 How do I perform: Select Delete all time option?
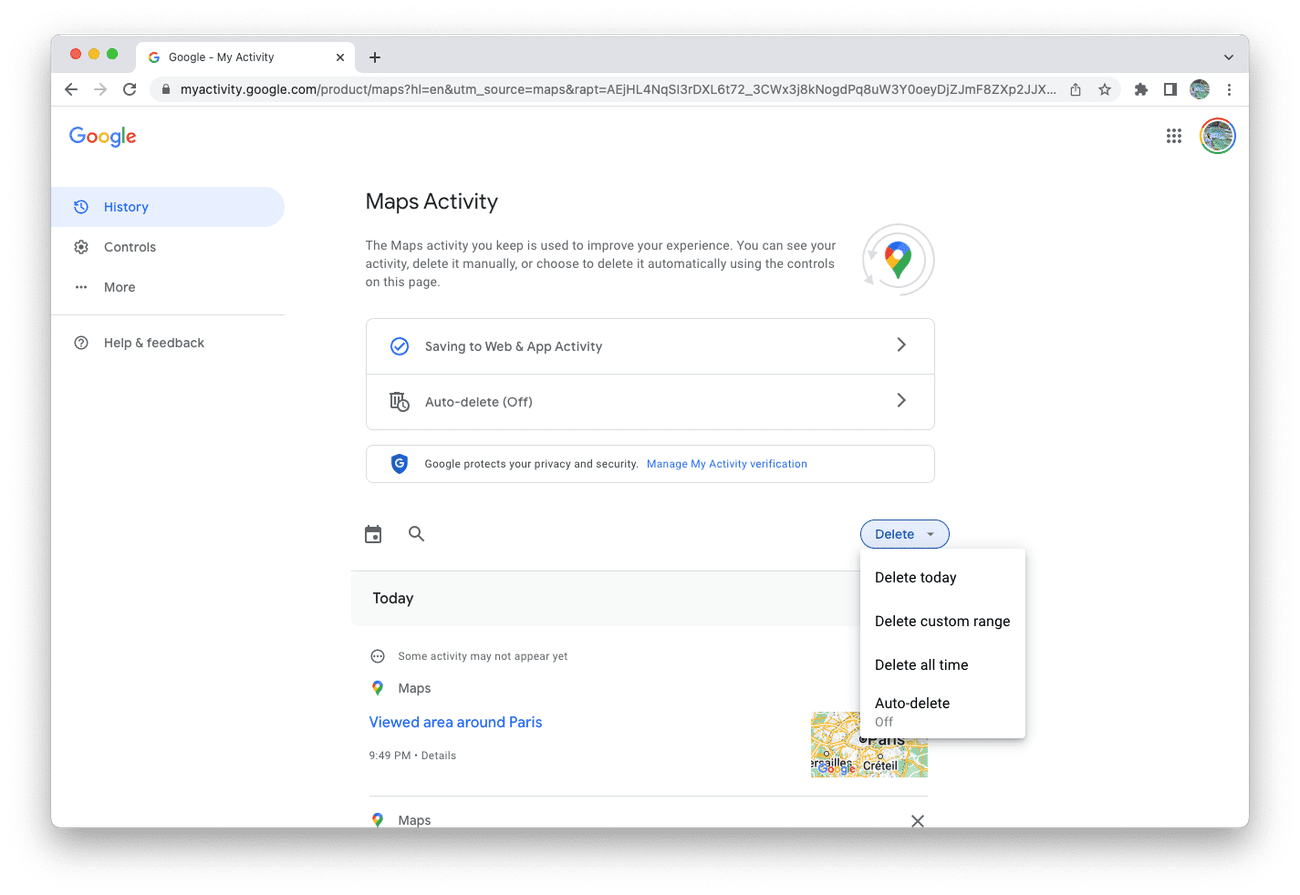coord(921,665)
